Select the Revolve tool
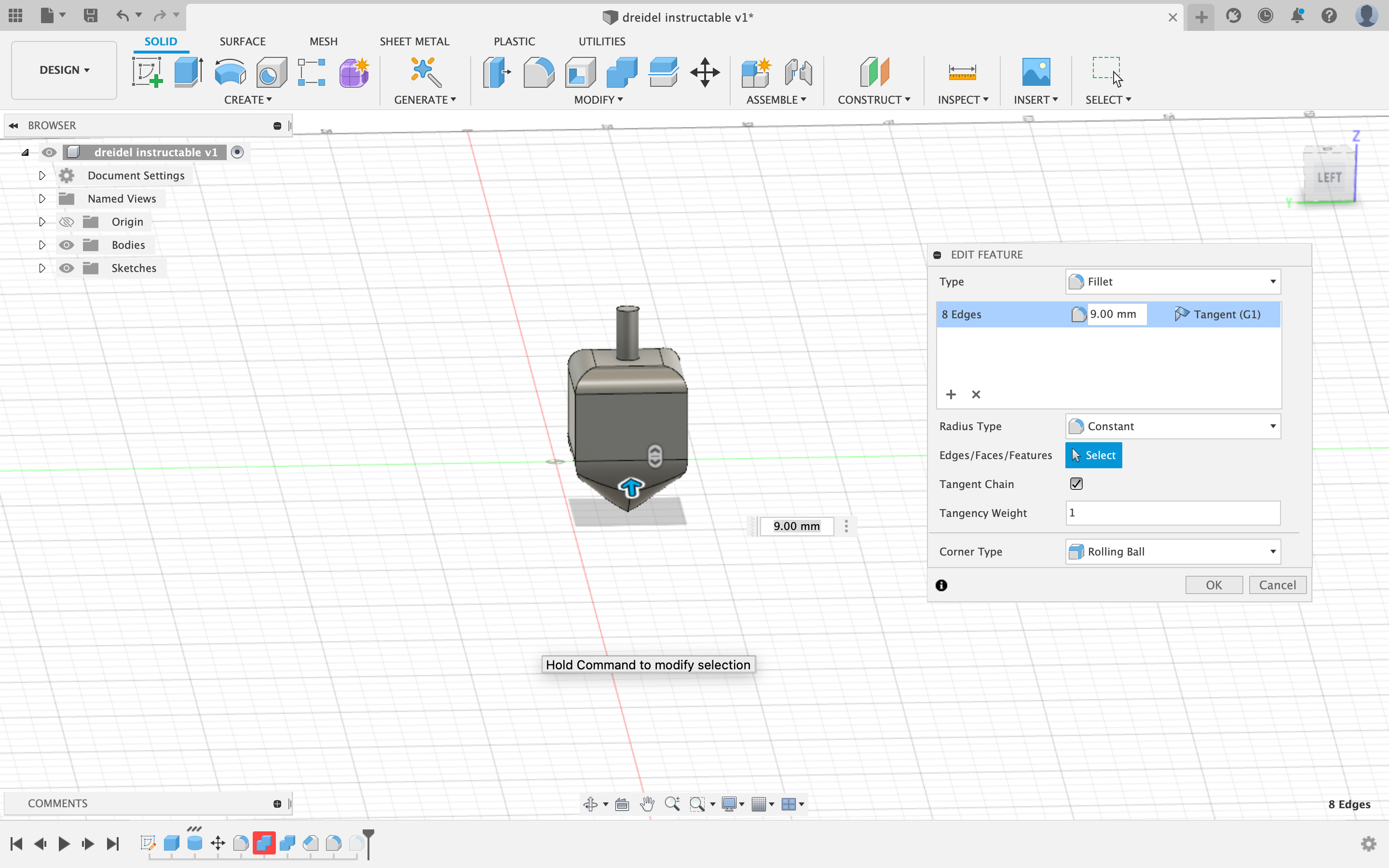 pyautogui.click(x=230, y=72)
